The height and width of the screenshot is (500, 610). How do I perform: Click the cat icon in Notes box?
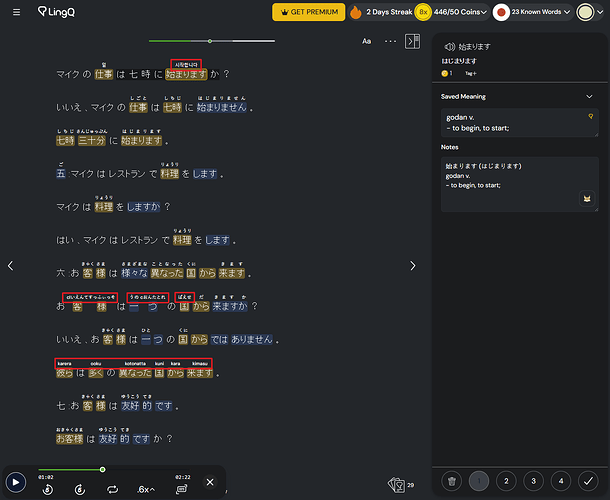(587, 199)
